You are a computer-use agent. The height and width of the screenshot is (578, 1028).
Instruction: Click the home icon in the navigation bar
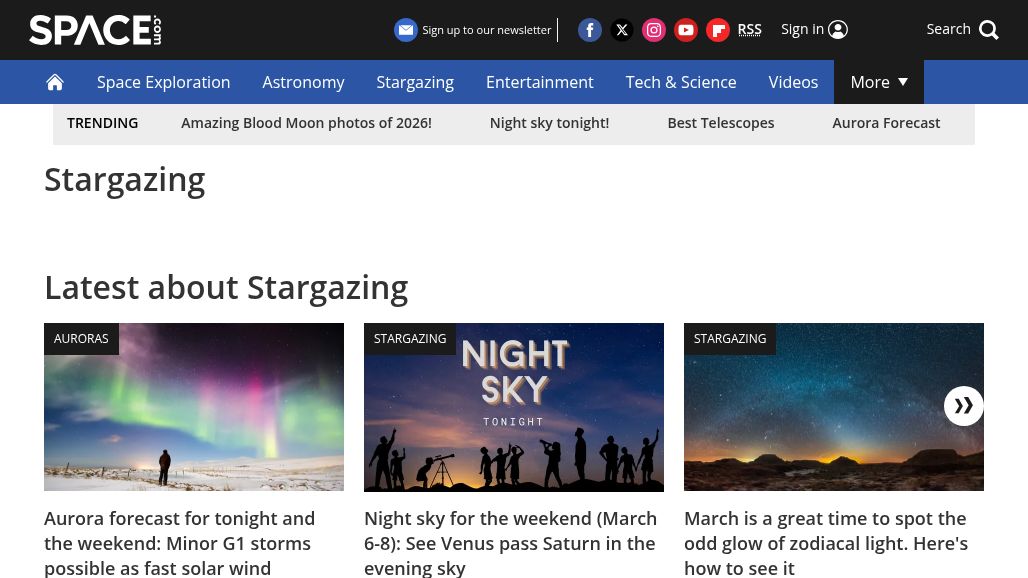tap(55, 82)
